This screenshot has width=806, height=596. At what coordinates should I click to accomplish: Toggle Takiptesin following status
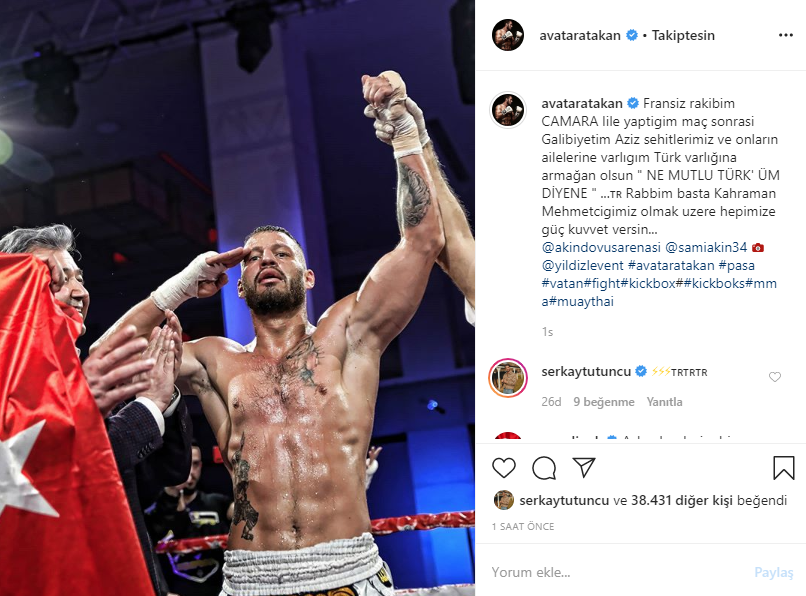(x=683, y=35)
